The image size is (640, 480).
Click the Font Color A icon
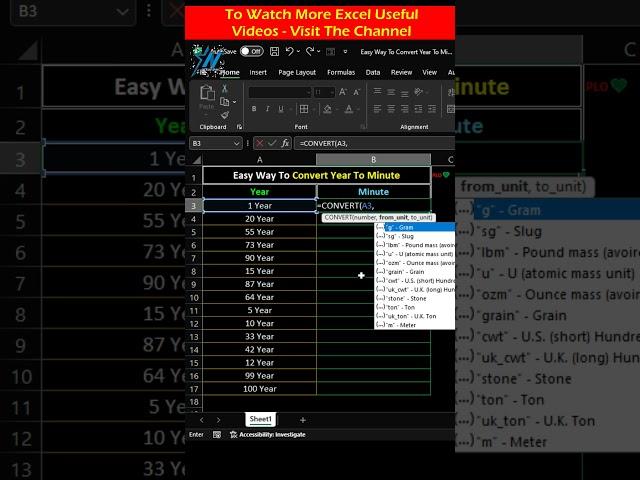pos(349,109)
